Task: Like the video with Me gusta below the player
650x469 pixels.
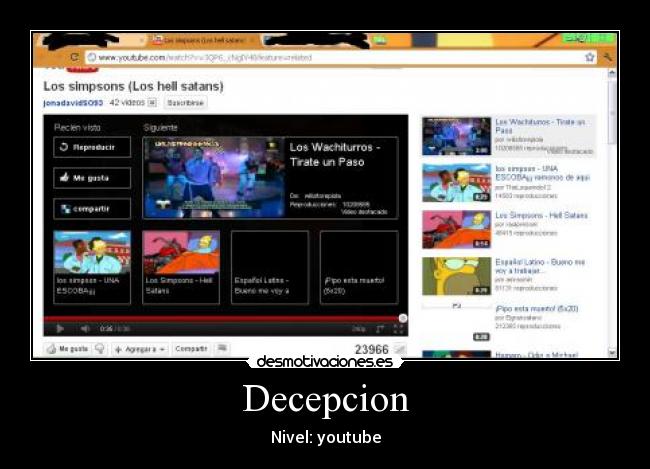Action: click(68, 349)
